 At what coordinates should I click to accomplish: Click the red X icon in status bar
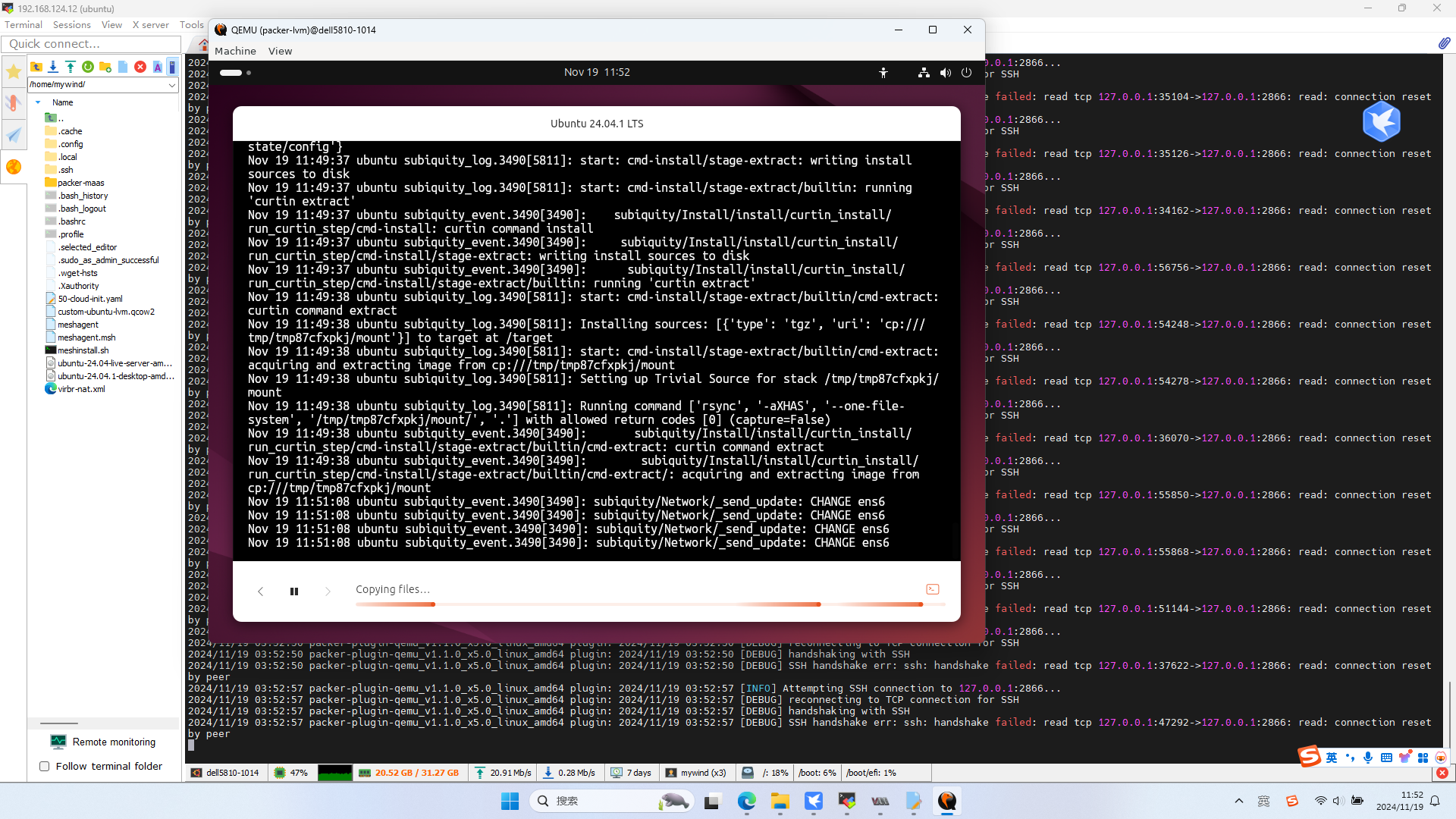click(1442, 773)
